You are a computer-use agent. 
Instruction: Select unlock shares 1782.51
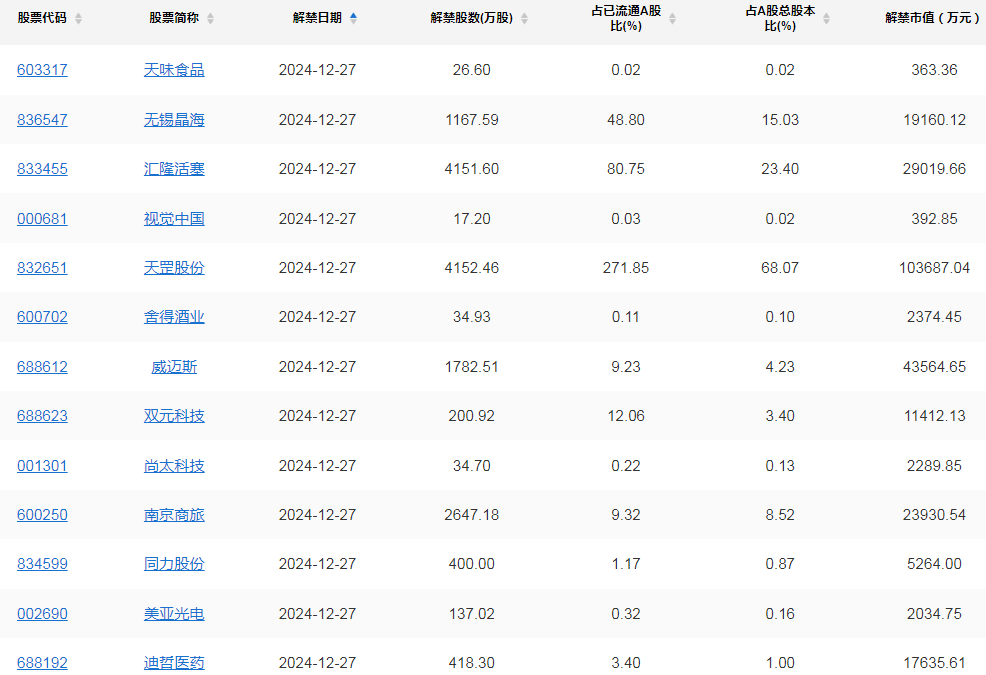(x=472, y=367)
